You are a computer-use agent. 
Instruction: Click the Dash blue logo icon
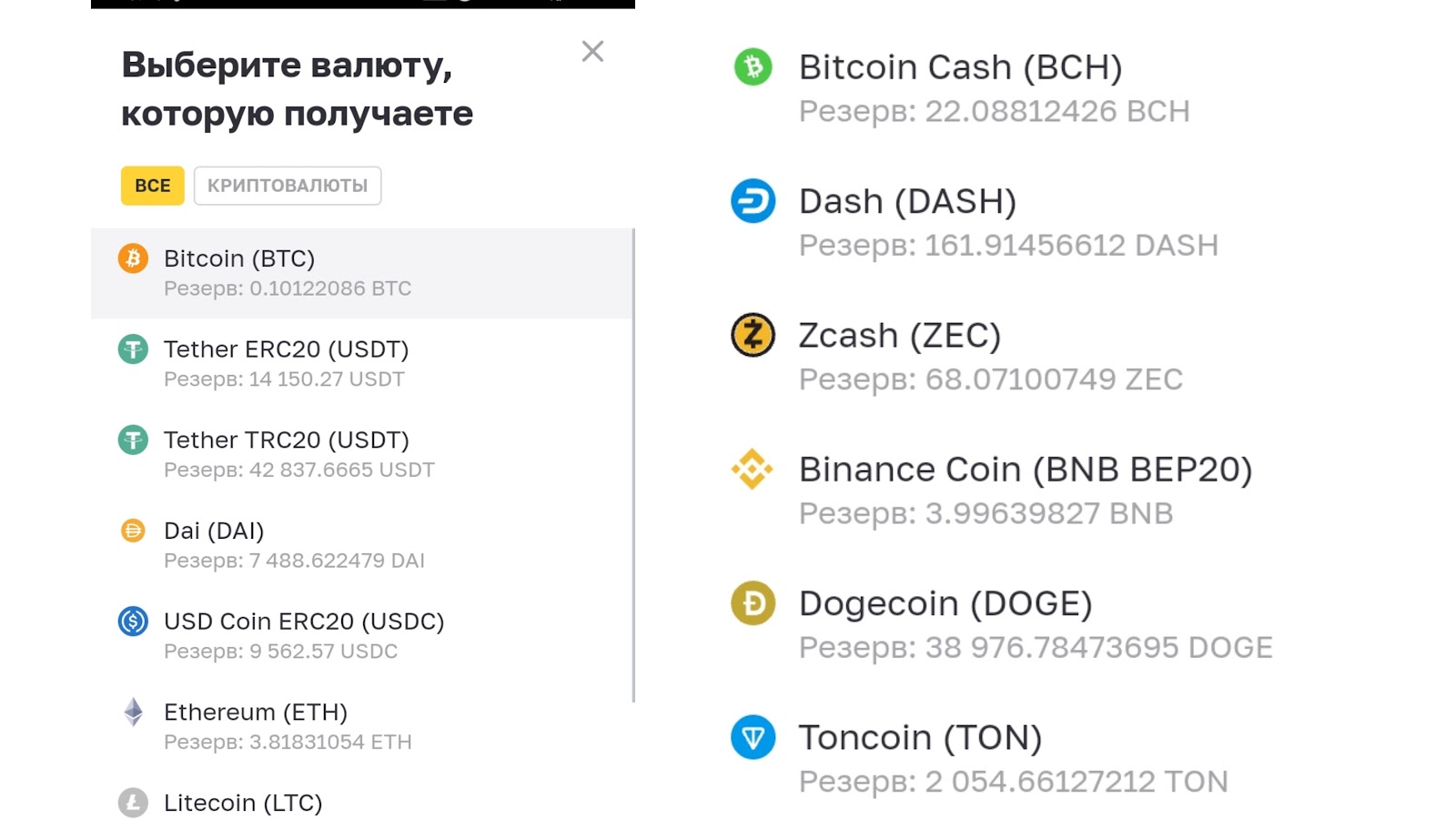753,201
